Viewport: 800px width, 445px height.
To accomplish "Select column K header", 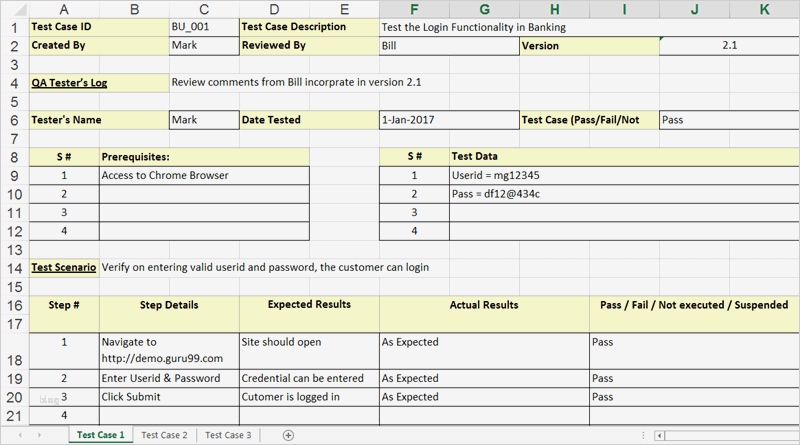I will (765, 9).
